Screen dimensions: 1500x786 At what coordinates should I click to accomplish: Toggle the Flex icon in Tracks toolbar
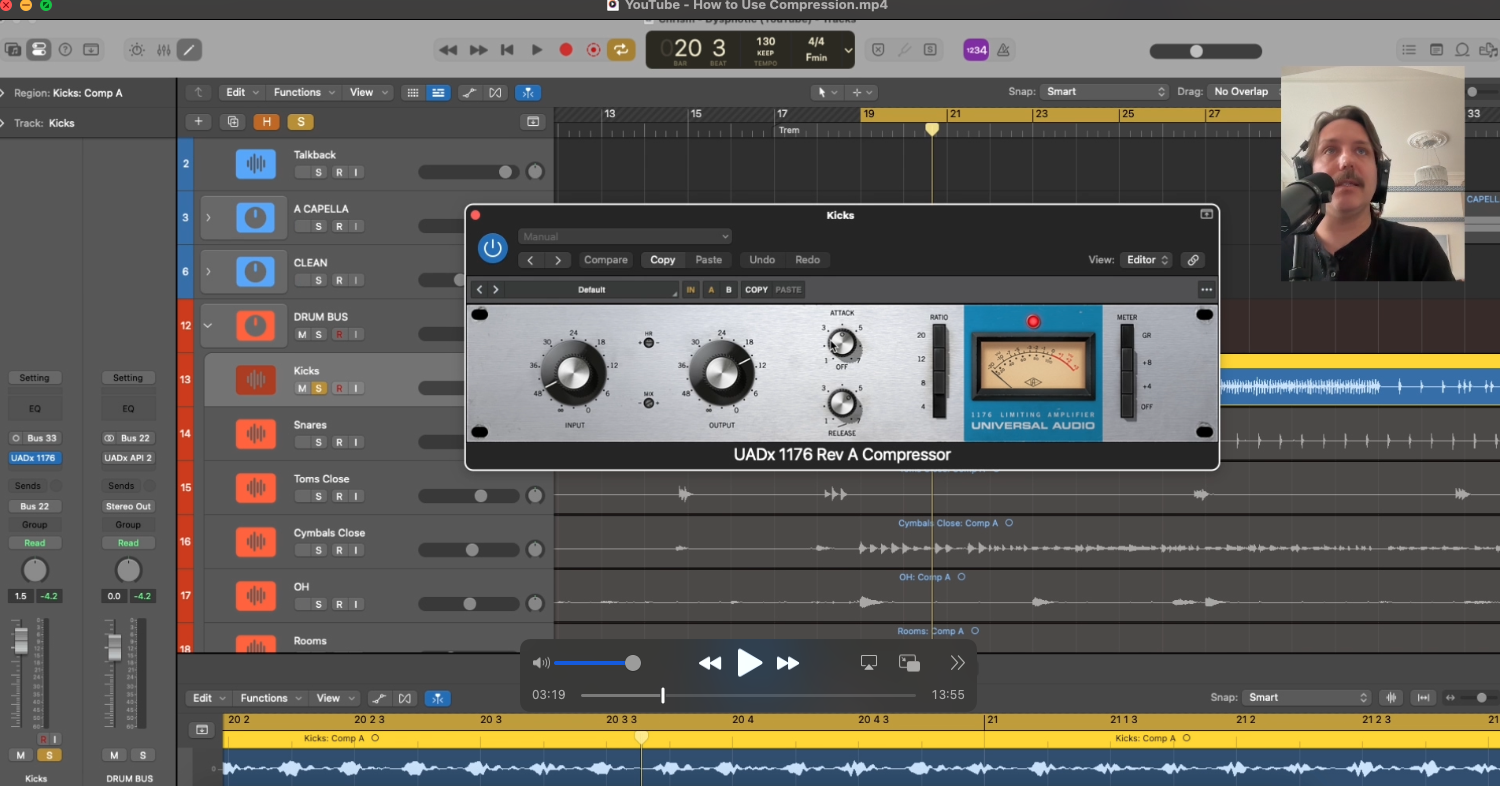(495, 92)
